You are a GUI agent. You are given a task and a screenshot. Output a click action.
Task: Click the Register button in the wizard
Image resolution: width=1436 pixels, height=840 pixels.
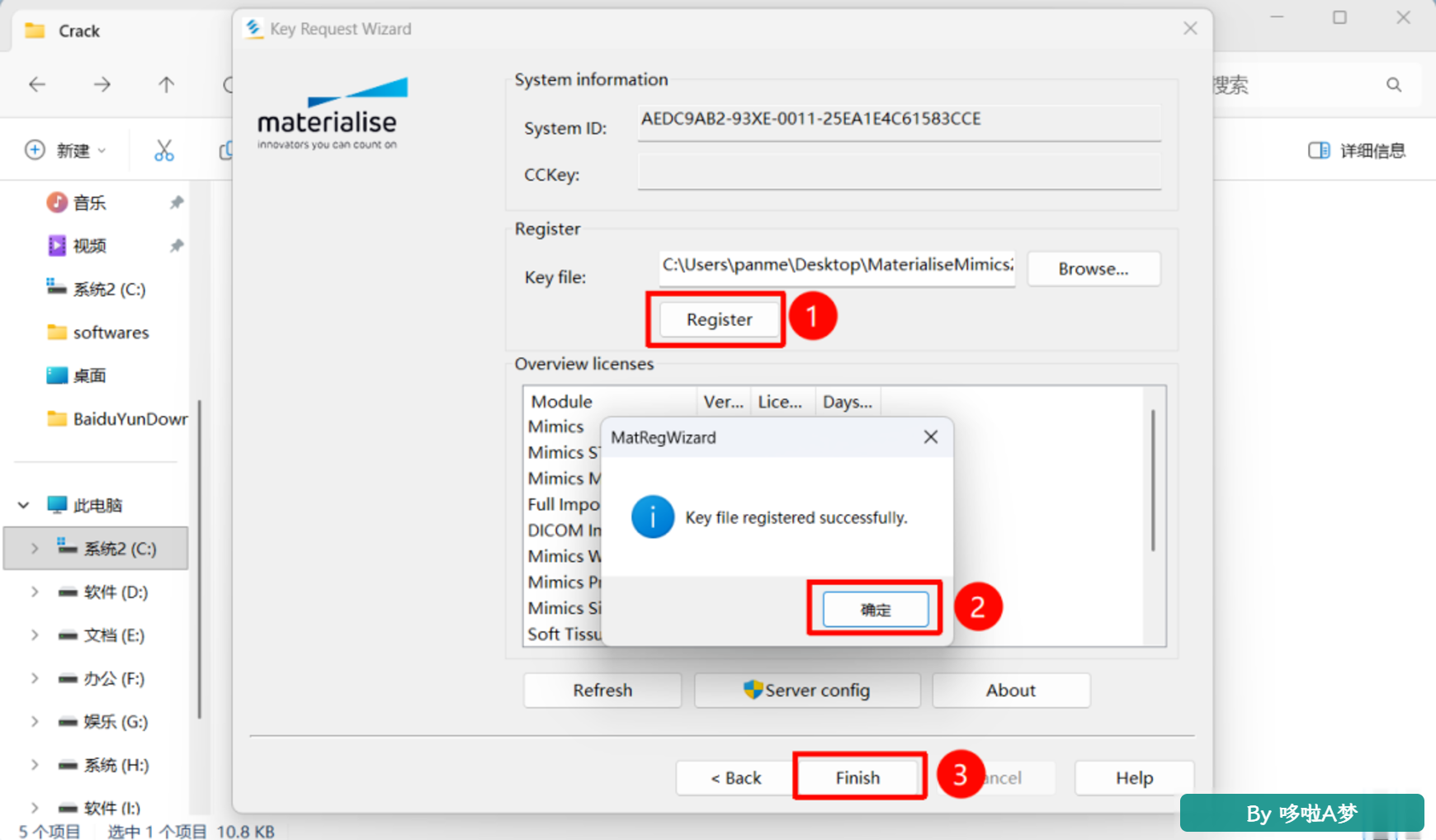tap(719, 319)
